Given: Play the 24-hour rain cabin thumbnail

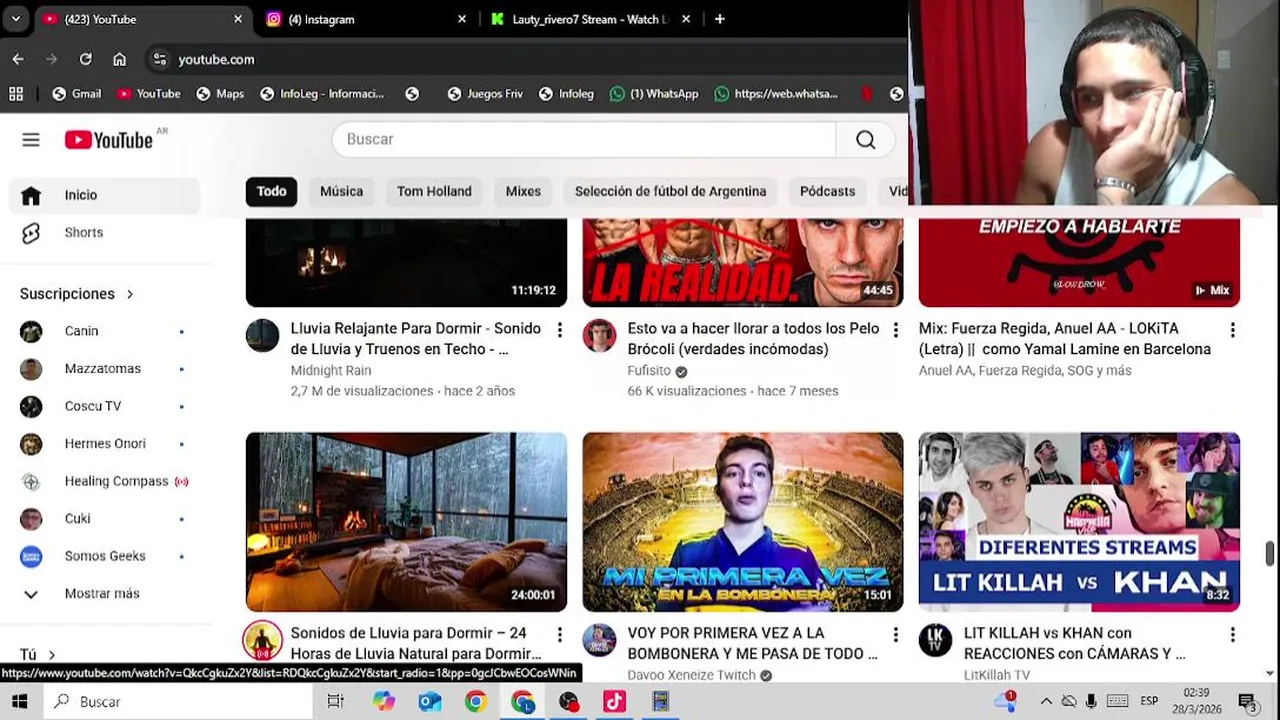Looking at the screenshot, I should 406,522.
